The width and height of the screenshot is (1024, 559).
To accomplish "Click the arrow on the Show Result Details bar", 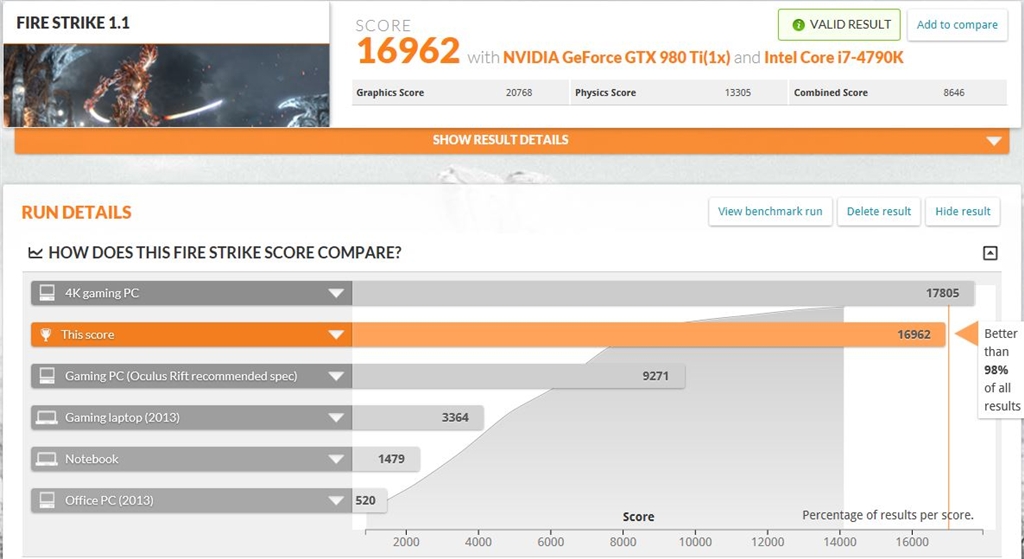I will pyautogui.click(x=993, y=141).
